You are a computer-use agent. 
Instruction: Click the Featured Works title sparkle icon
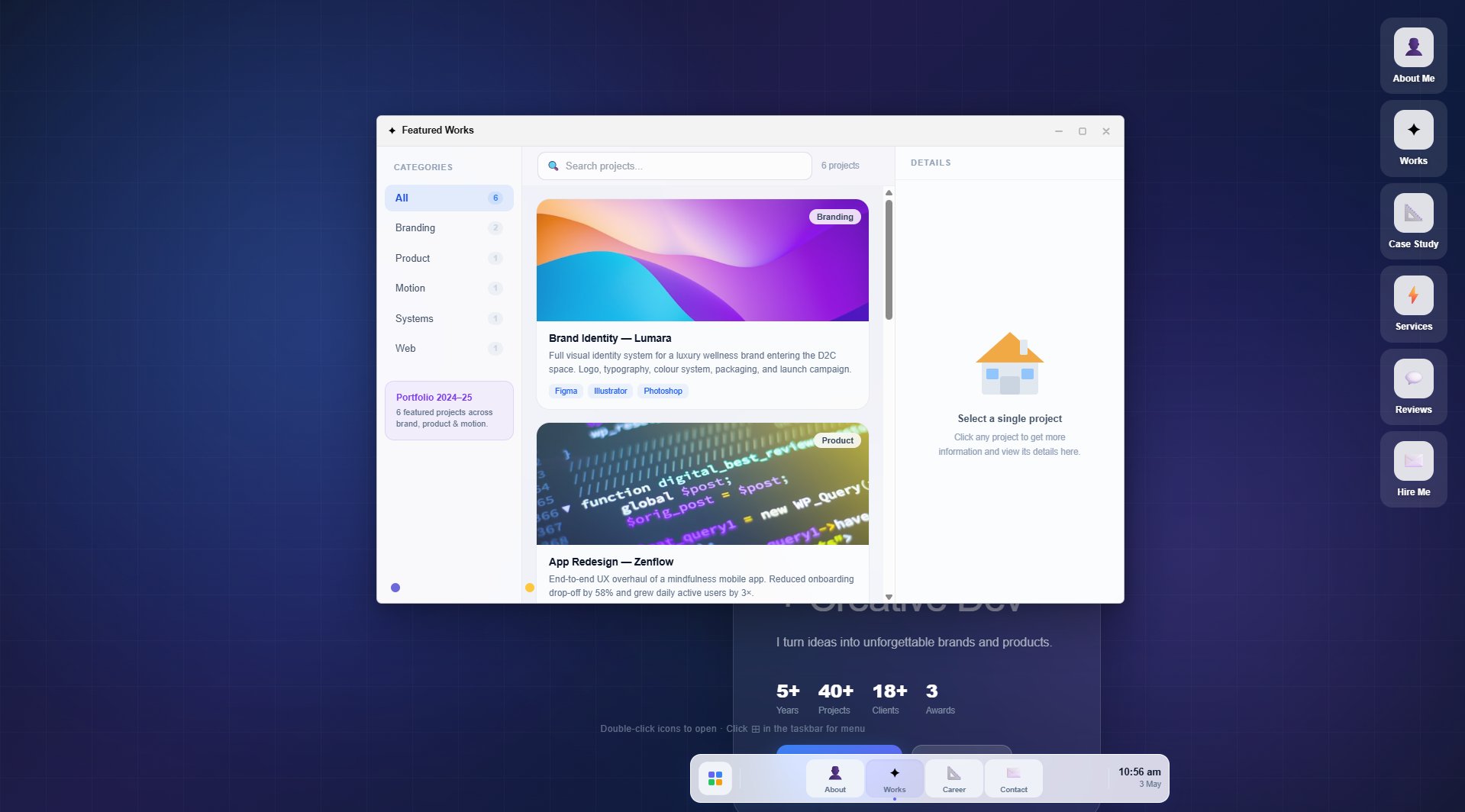[x=392, y=130]
